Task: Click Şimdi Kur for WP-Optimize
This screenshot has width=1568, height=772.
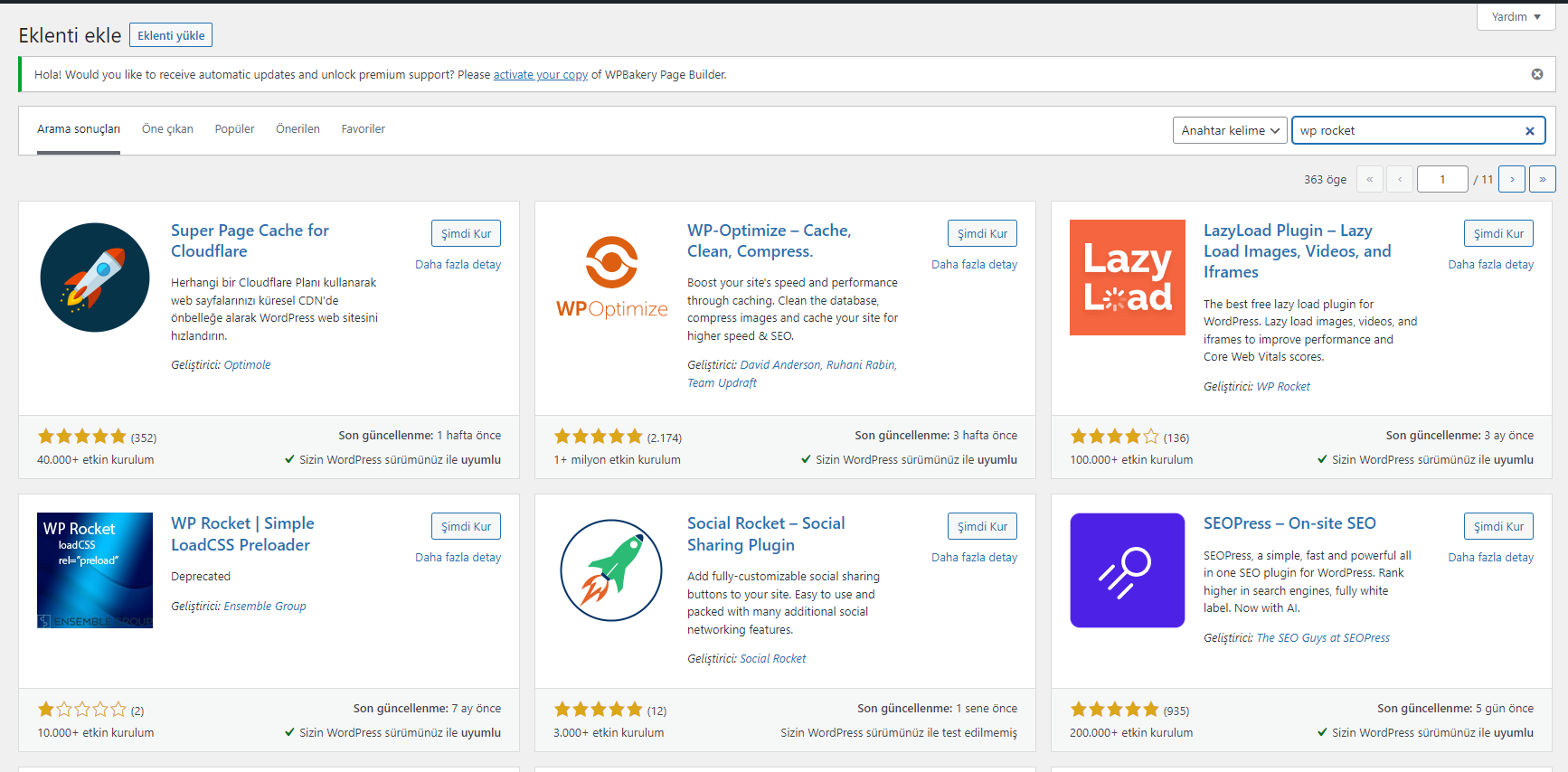Action: click(982, 233)
